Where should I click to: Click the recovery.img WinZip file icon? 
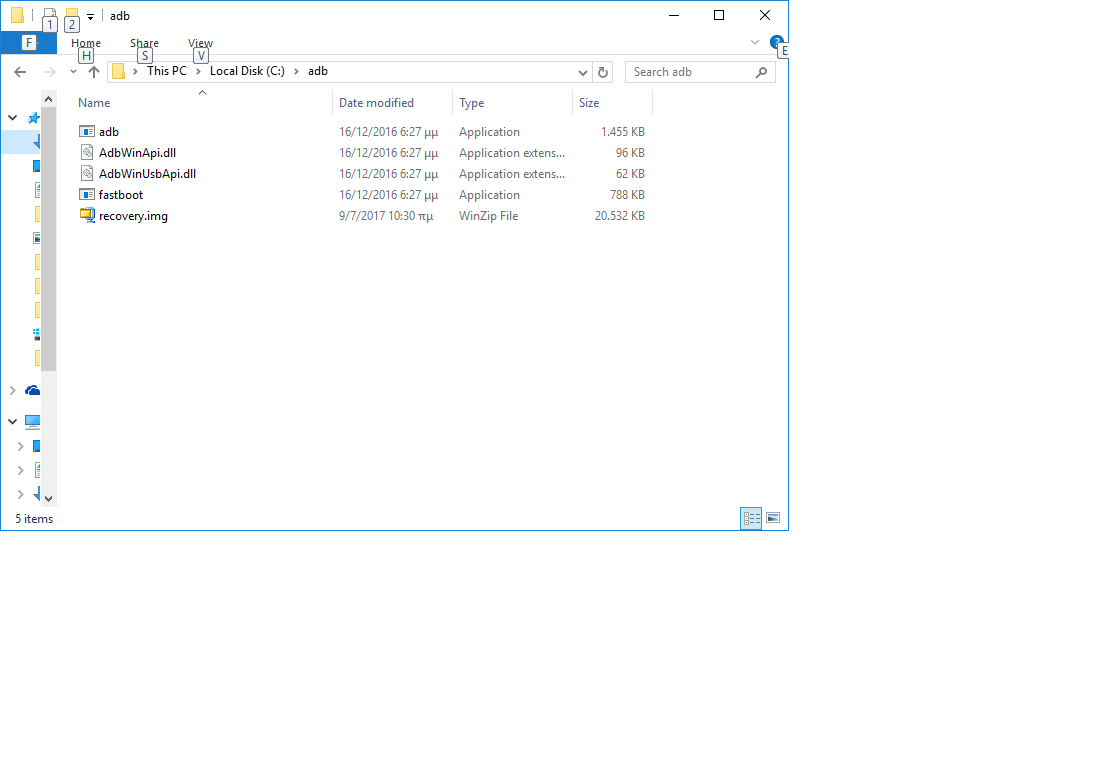coord(87,216)
